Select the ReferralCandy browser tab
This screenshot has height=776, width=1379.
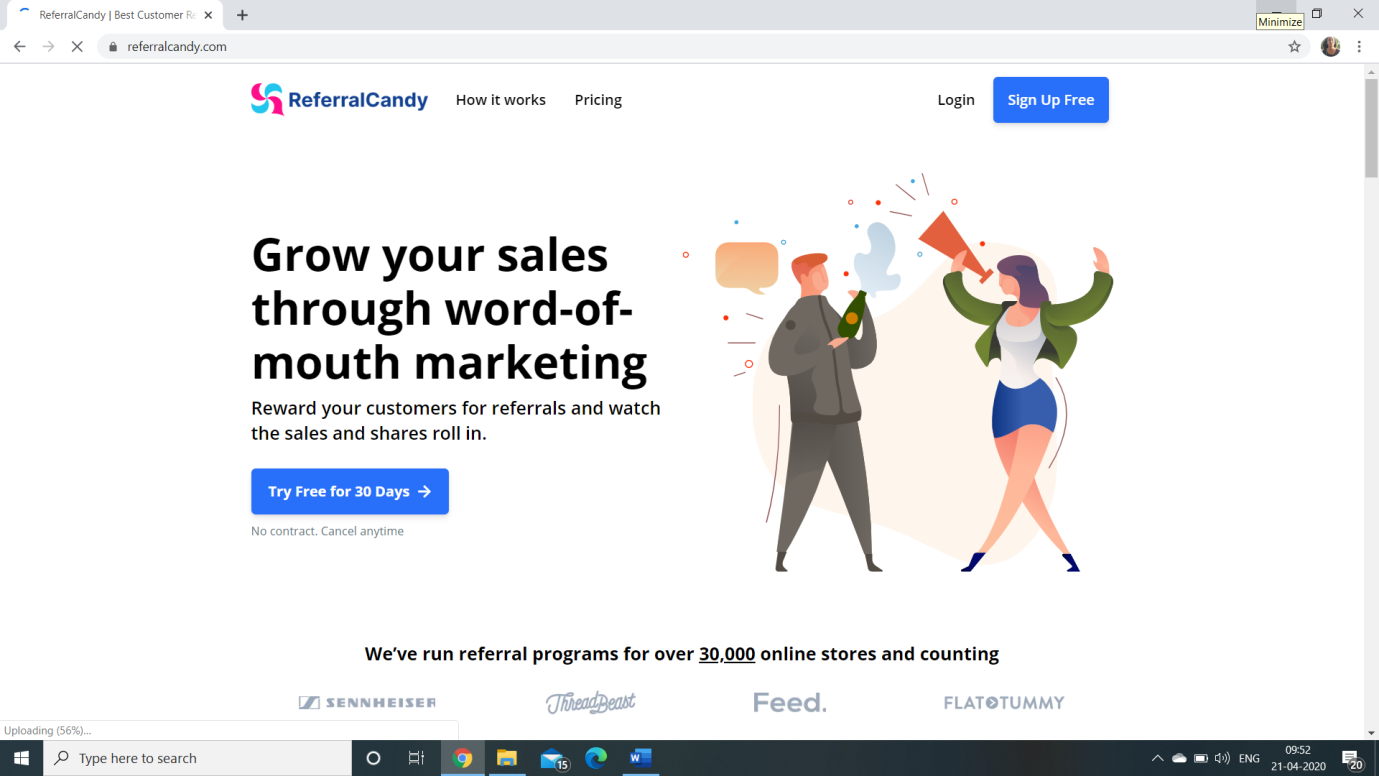tap(115, 15)
